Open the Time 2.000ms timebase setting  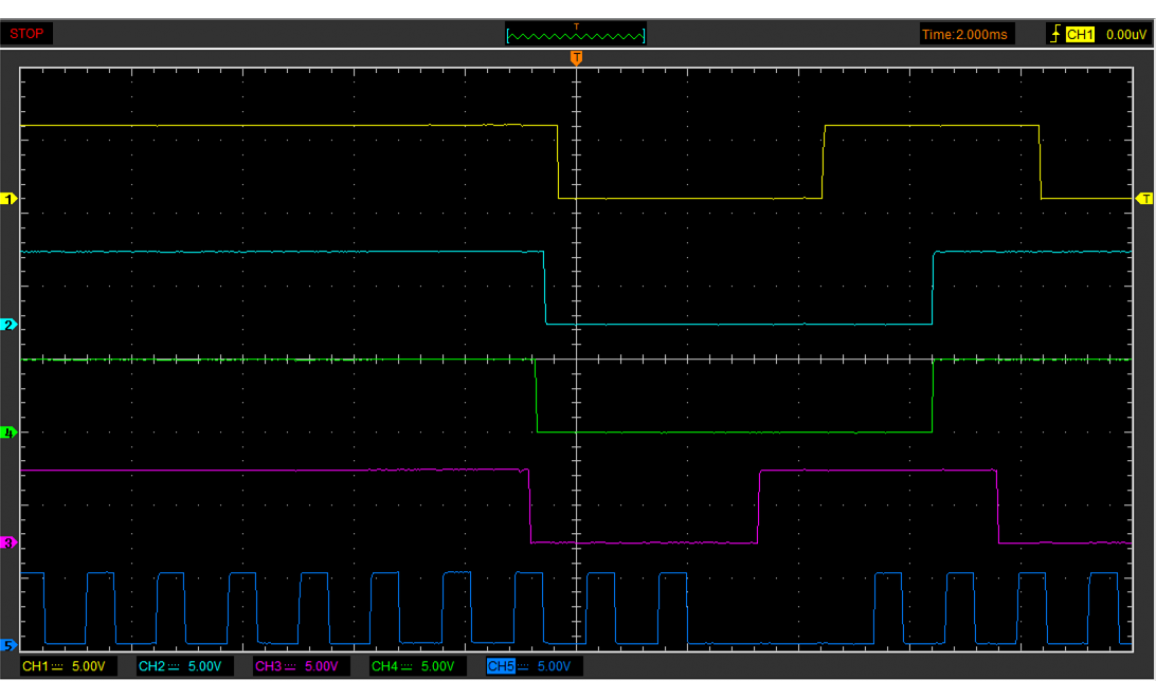click(964, 34)
